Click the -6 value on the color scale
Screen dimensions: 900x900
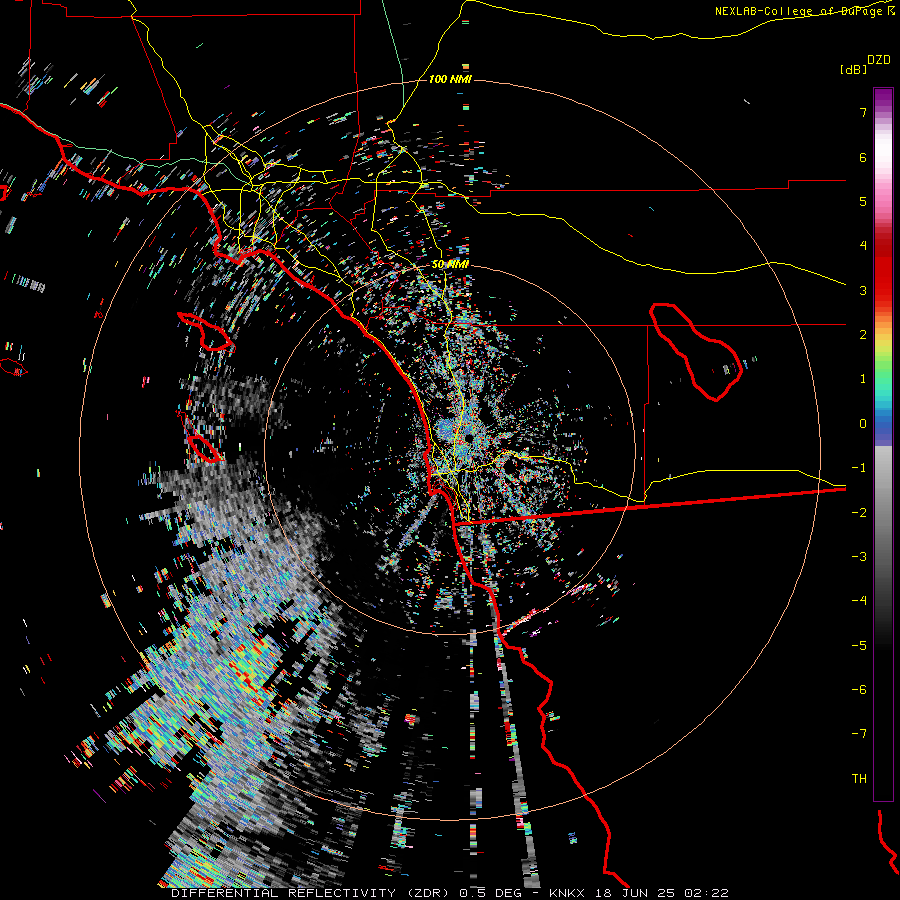(x=859, y=690)
